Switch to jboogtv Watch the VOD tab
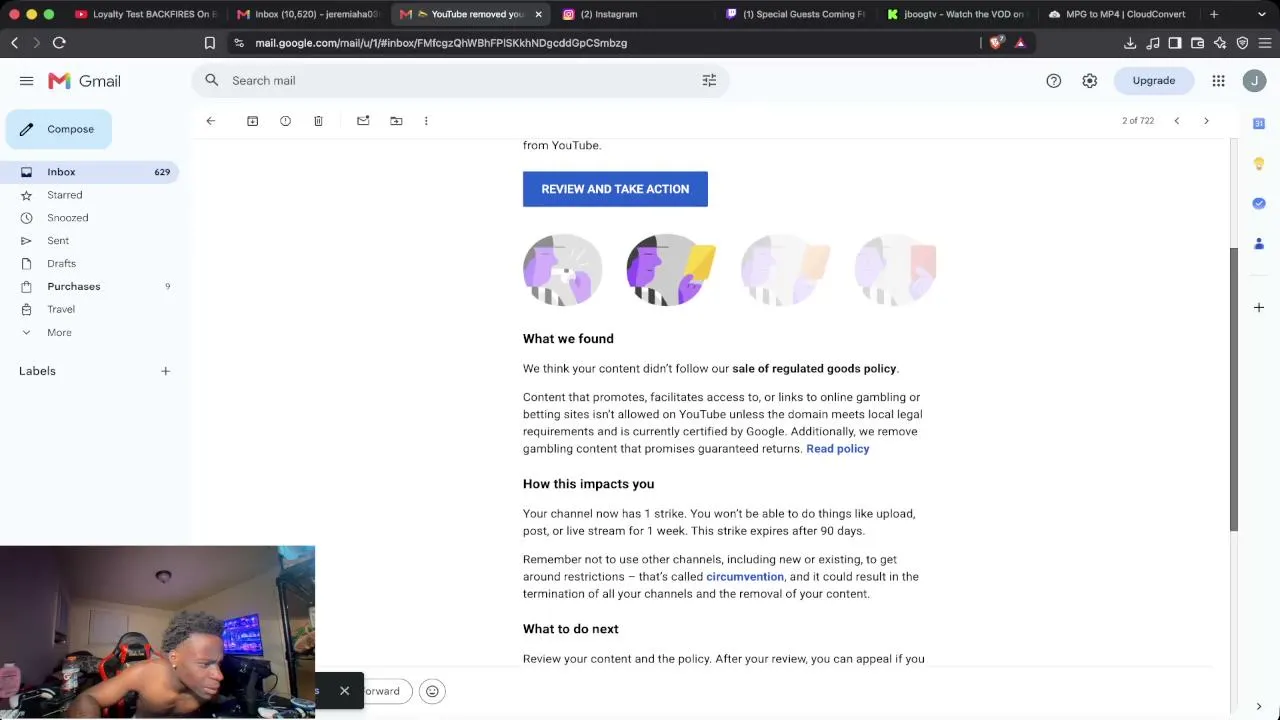This screenshot has width=1280, height=720. point(957,14)
